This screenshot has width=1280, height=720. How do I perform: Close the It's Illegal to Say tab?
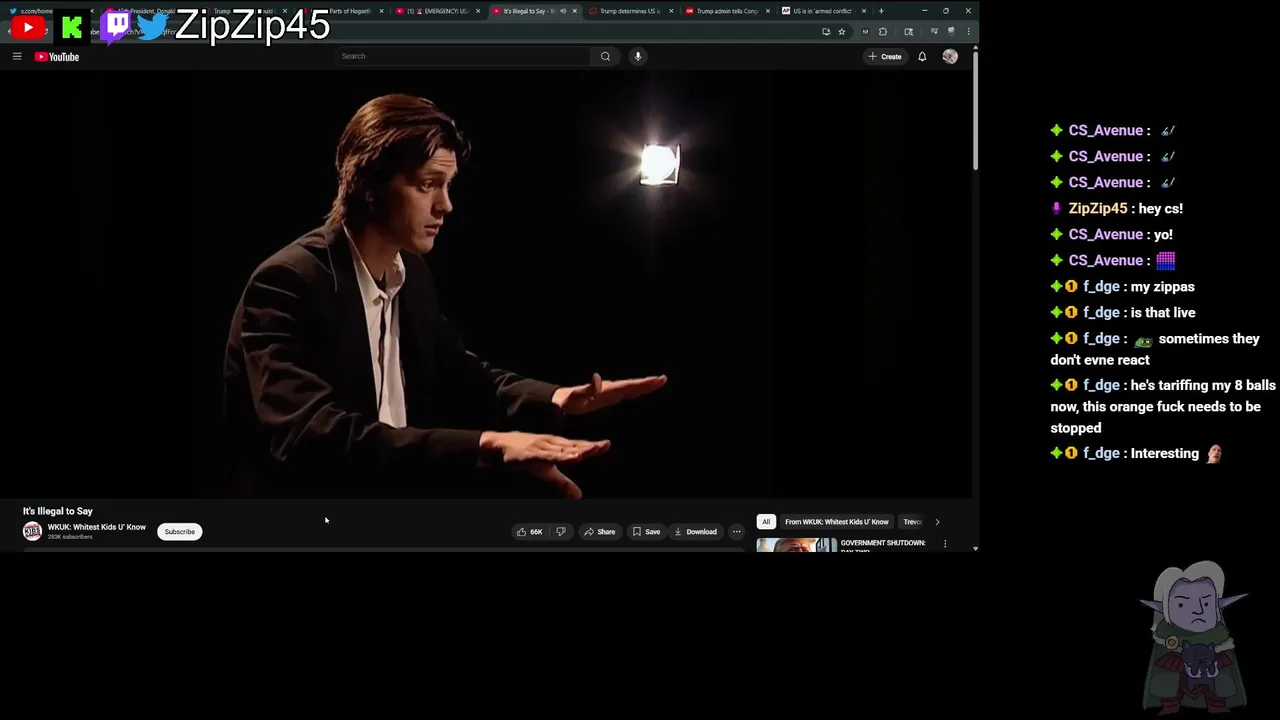pyautogui.click(x=575, y=11)
